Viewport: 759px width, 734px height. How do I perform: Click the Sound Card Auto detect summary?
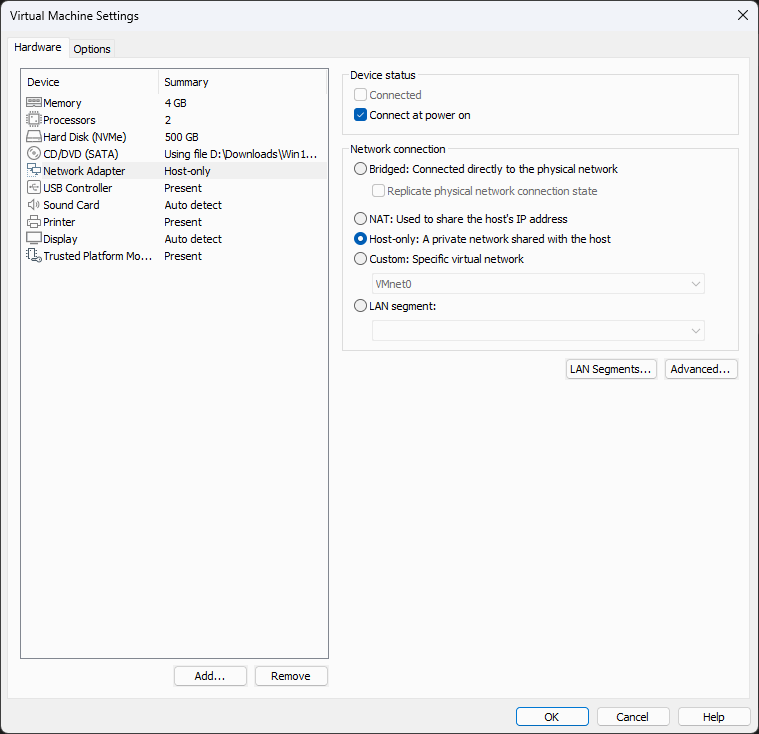coord(193,205)
